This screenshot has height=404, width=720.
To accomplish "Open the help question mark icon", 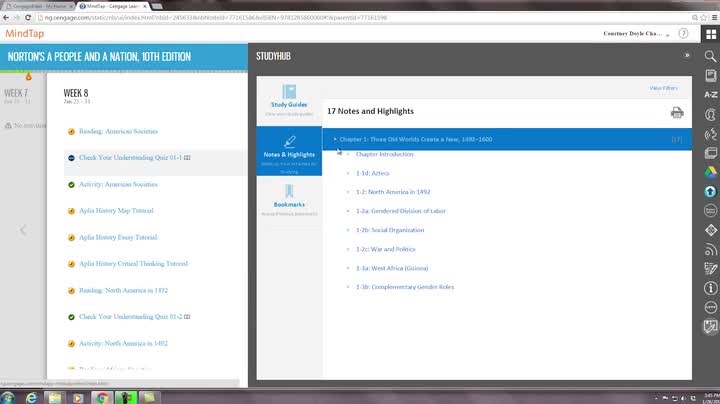I will [683, 34].
